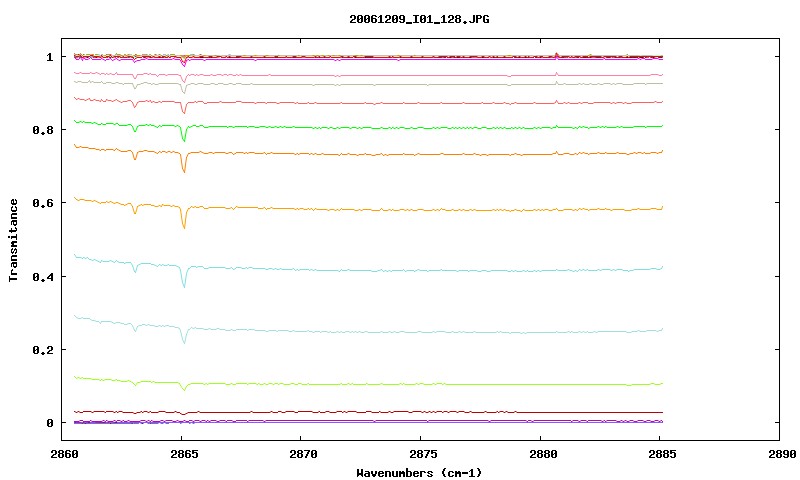The image size is (800, 480).
Task: Click the y-axis tick label 0.6
Action: [x=43, y=203]
